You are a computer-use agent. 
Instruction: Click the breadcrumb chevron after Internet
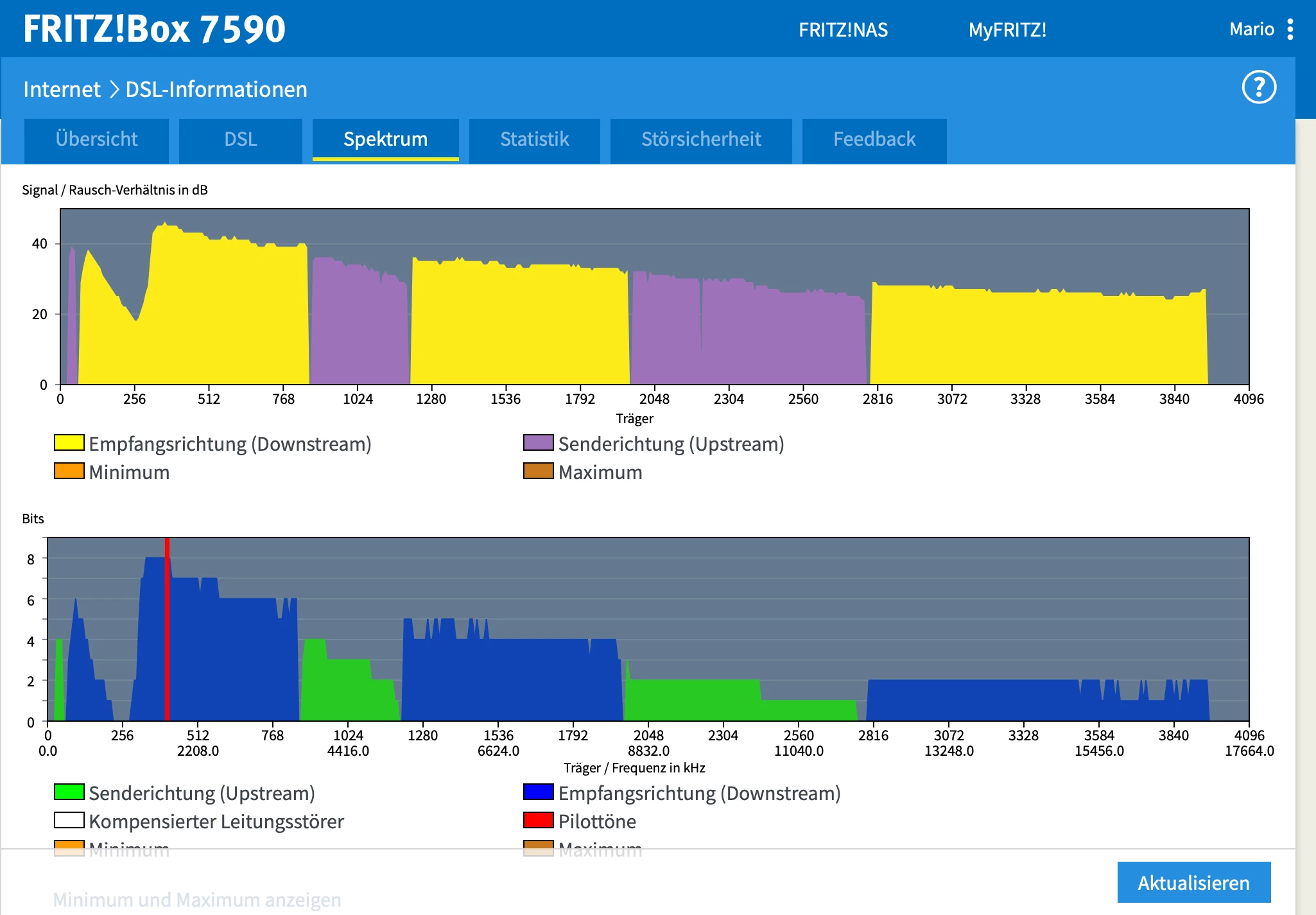coord(114,89)
